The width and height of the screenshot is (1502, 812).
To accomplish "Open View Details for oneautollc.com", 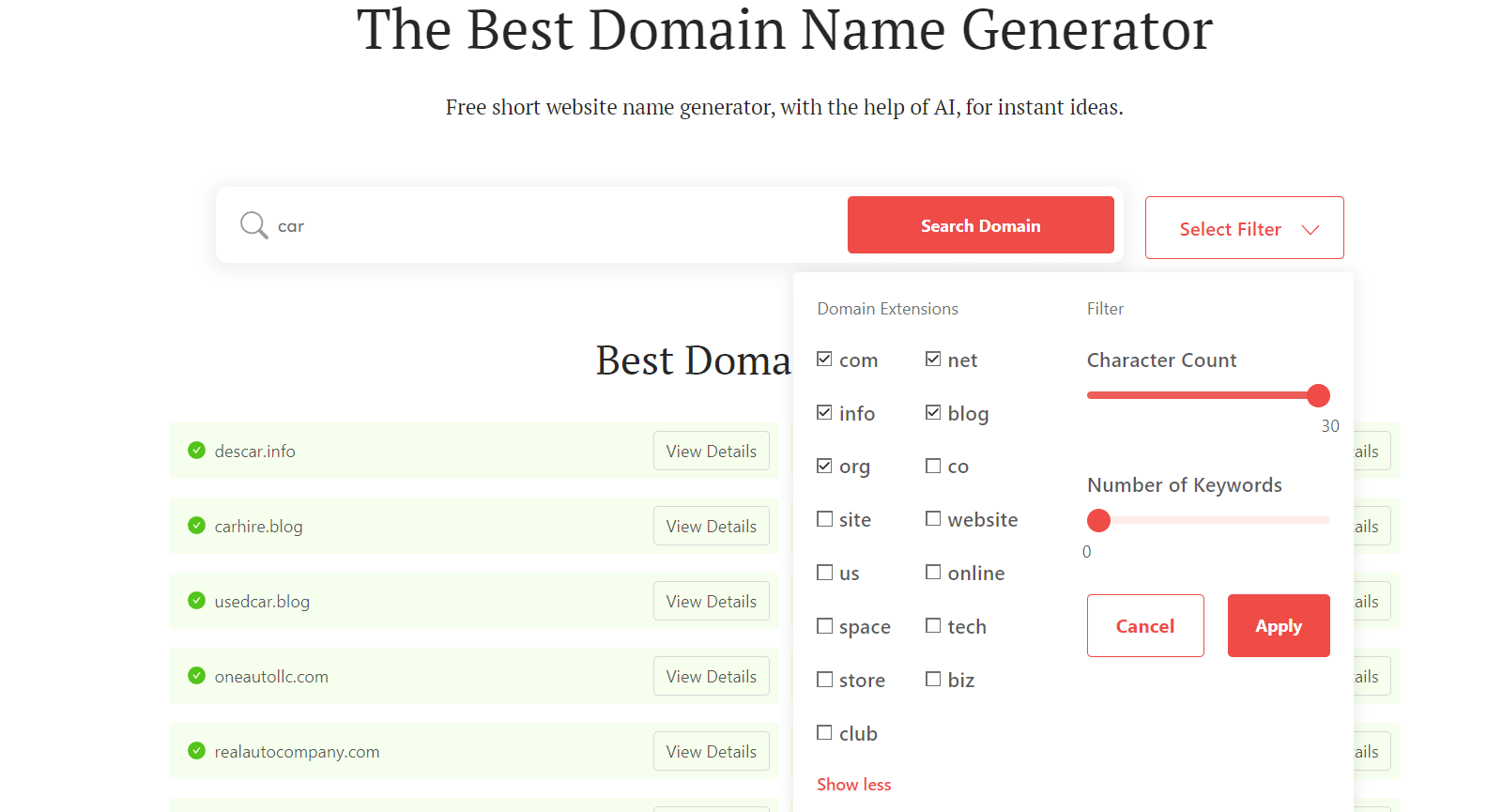I will pos(711,676).
